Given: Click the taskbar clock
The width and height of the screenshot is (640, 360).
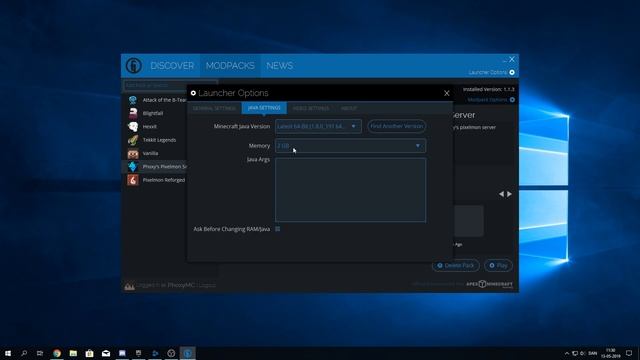Looking at the screenshot, I should click(611, 353).
